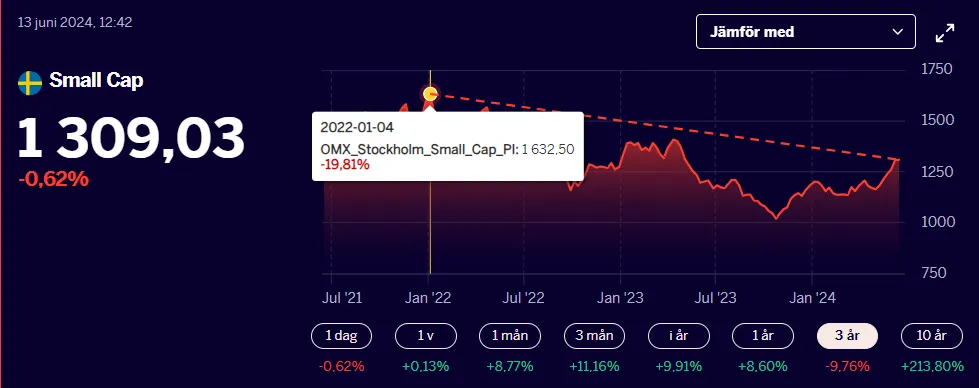This screenshot has width=979, height=388.
Task: Click the yellow marker on the chart peak
Action: [x=430, y=94]
